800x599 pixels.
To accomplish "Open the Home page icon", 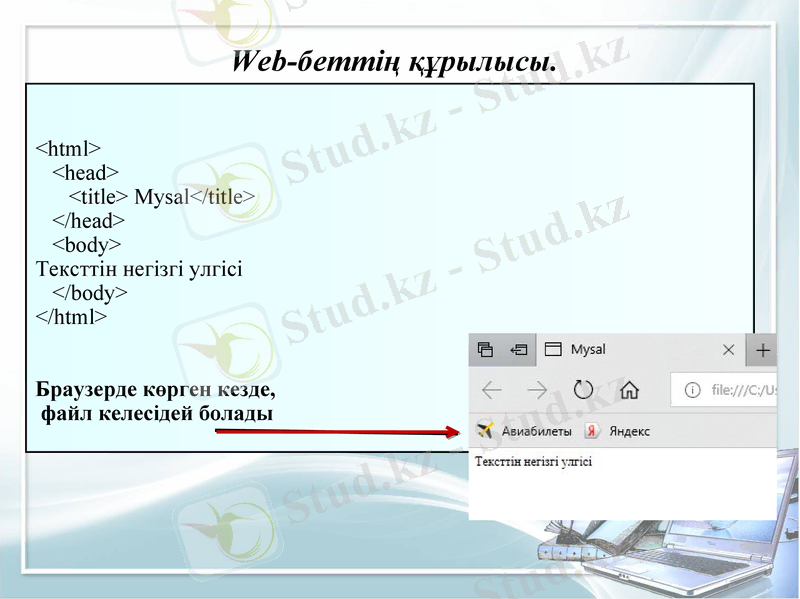I will pos(629,390).
